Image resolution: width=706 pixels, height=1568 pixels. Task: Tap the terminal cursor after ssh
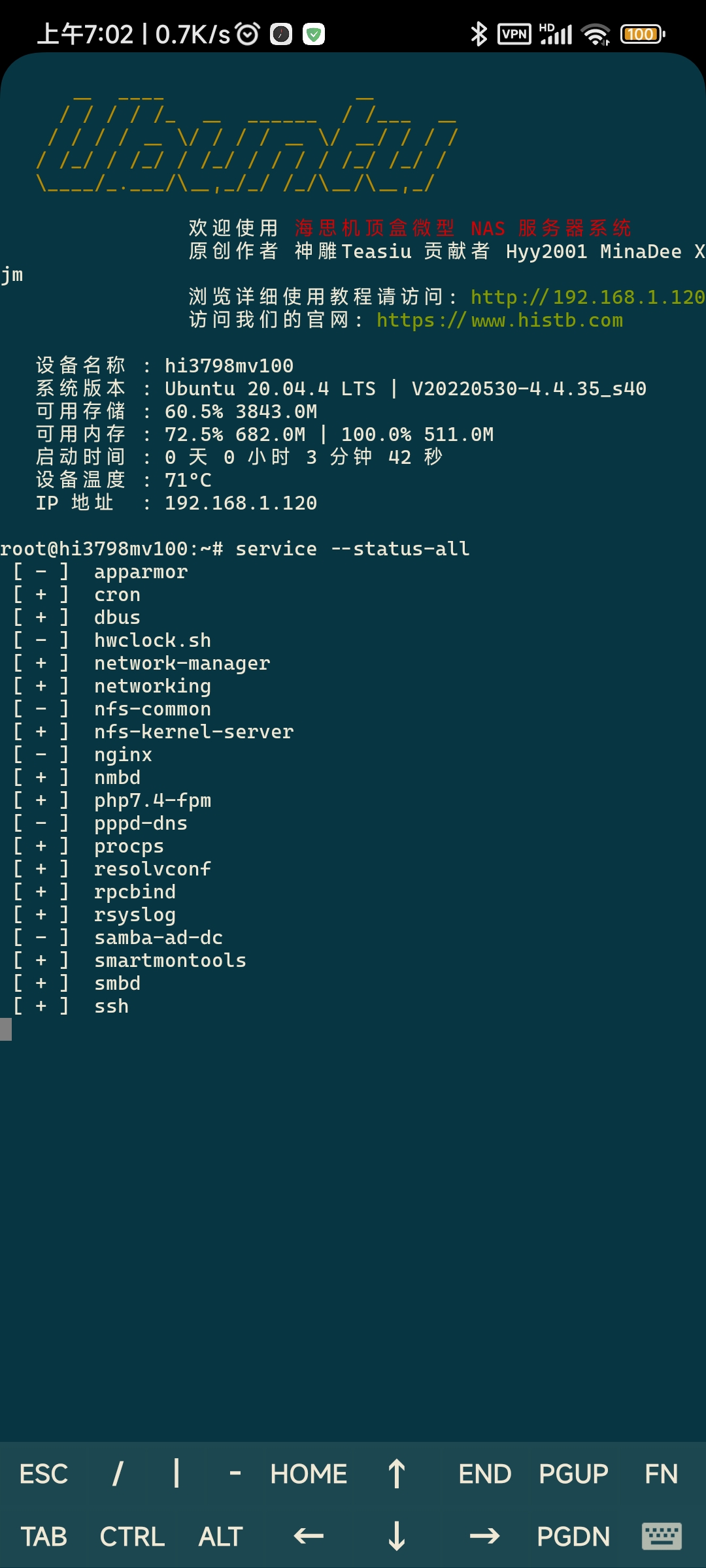click(6, 1029)
